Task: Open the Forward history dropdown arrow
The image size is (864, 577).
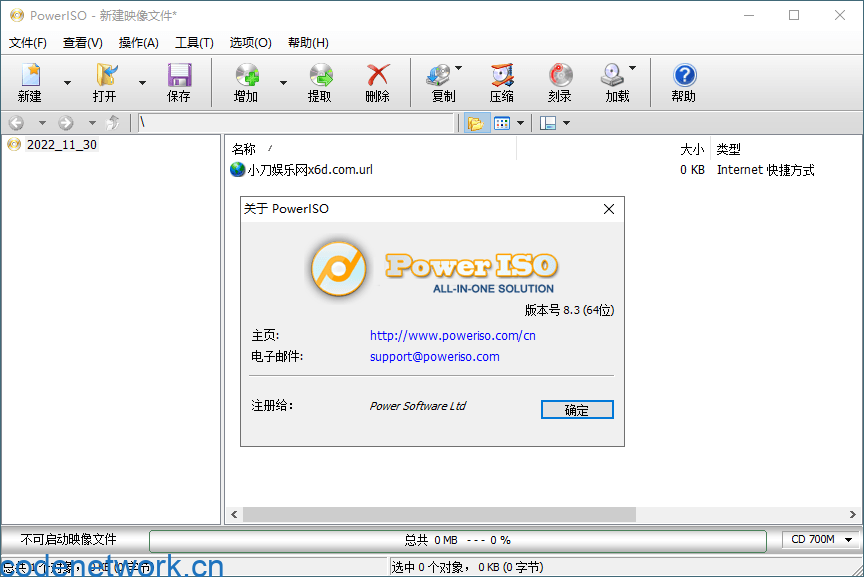Action: pyautogui.click(x=92, y=123)
